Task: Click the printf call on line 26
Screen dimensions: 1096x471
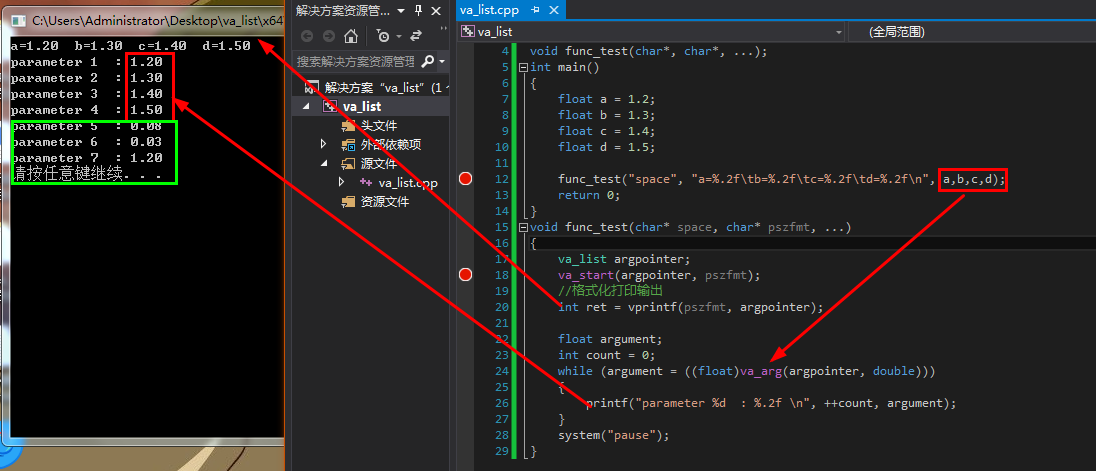Action: [771, 403]
